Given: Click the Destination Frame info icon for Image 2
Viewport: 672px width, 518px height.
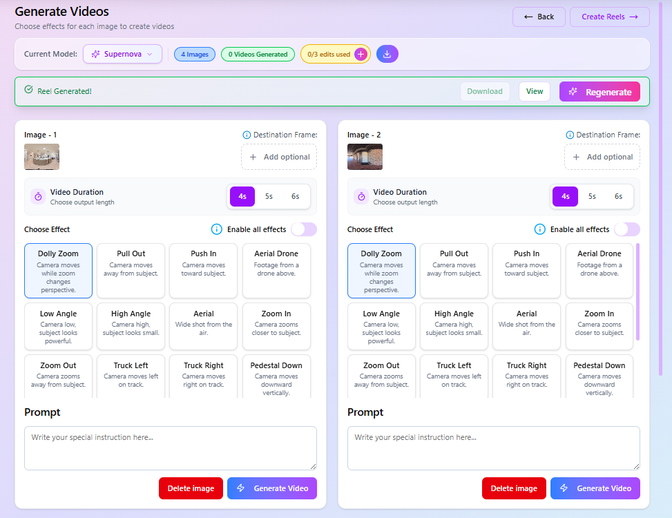Looking at the screenshot, I should point(570,135).
